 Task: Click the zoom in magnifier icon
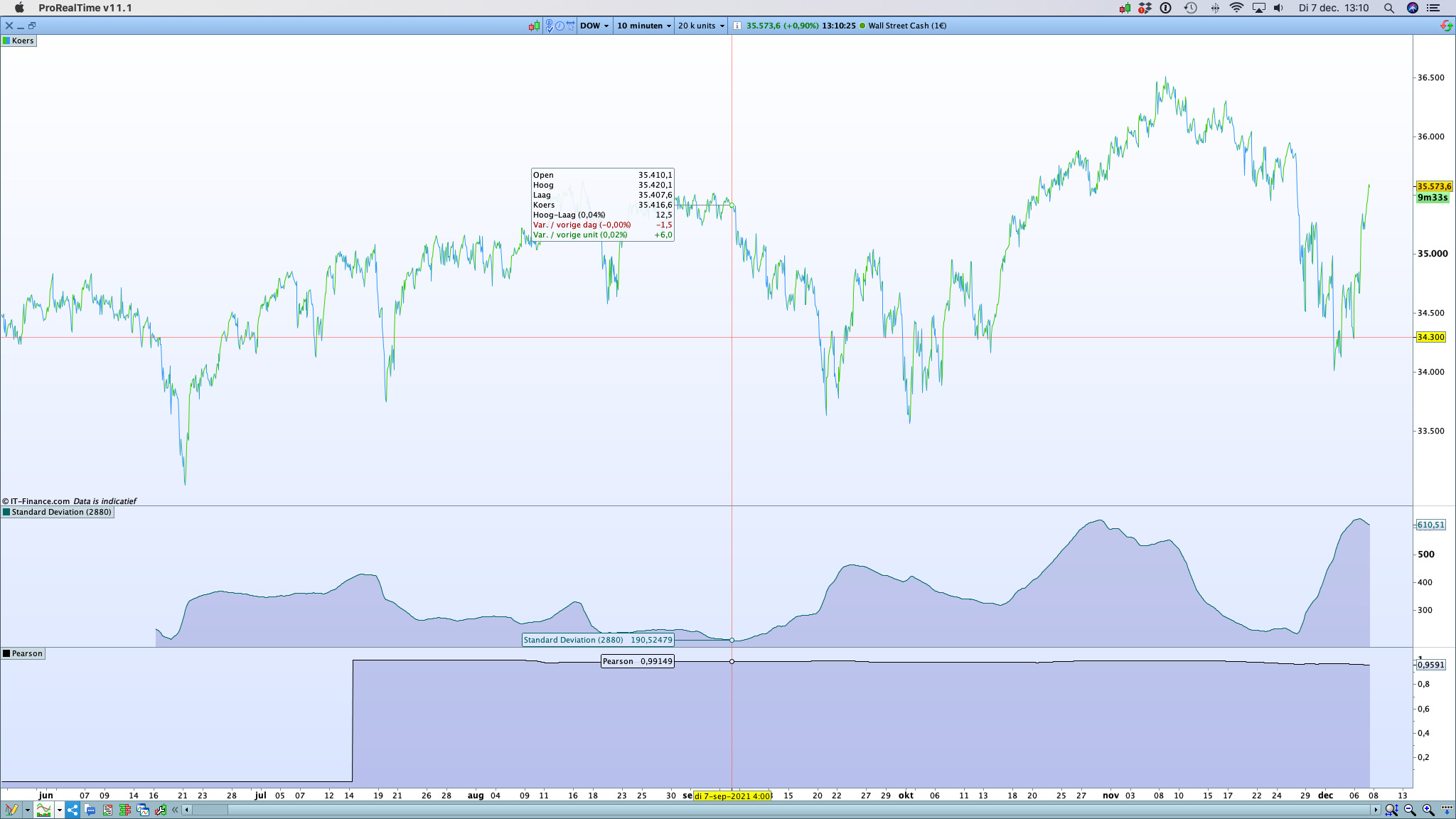1428,810
